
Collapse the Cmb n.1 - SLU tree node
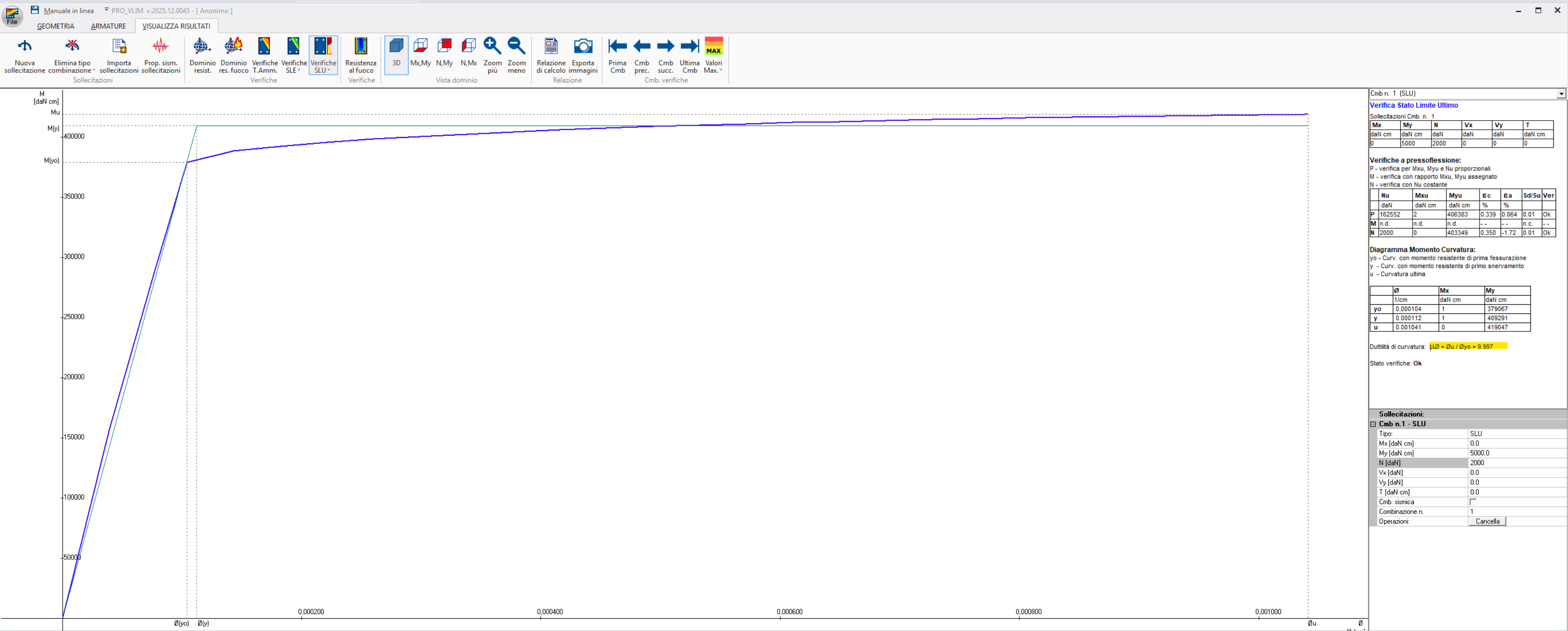coord(1373,424)
